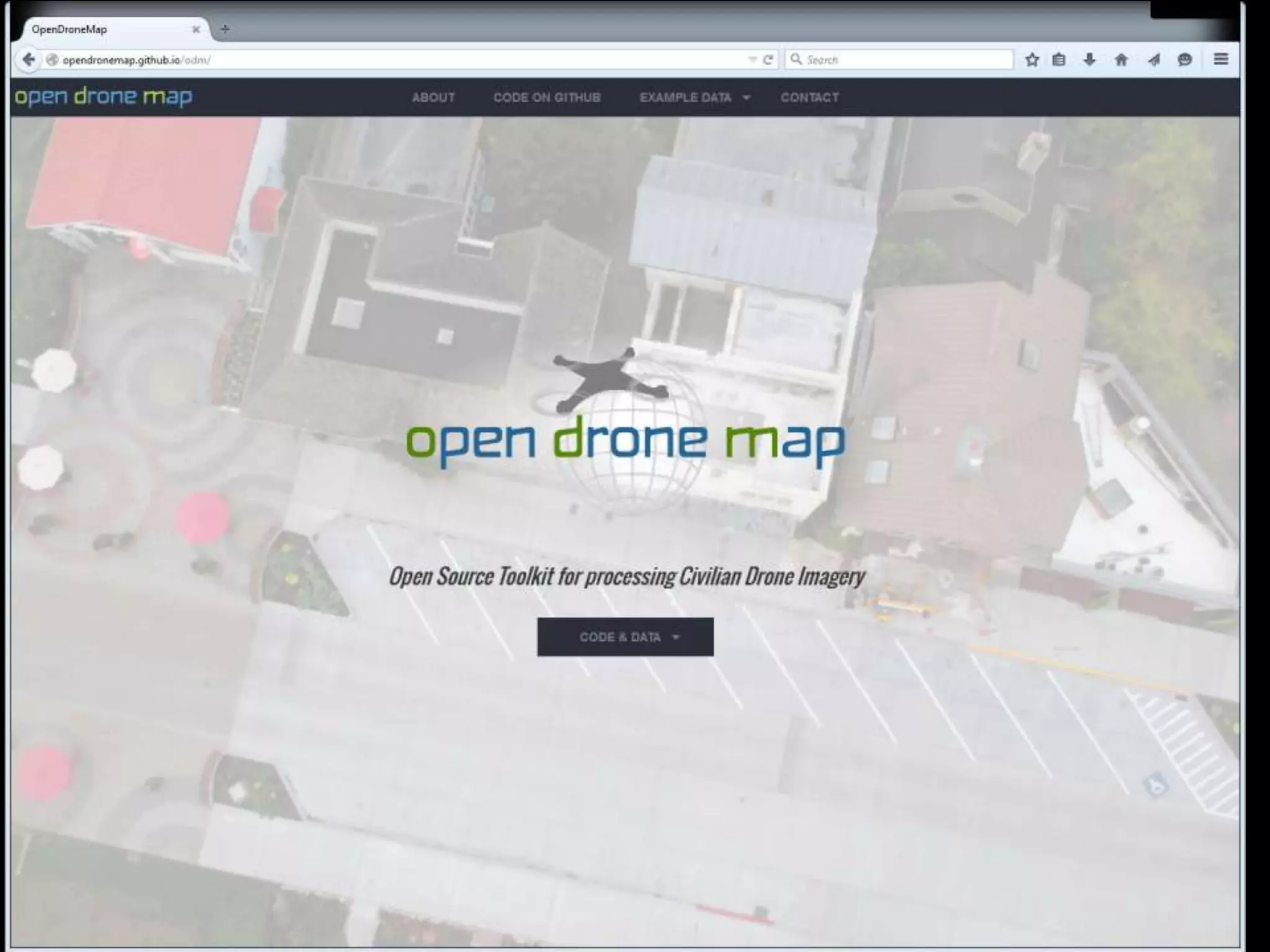The height and width of the screenshot is (952, 1270).
Task: Expand URL bar history dropdown arrow
Action: pyautogui.click(x=752, y=59)
